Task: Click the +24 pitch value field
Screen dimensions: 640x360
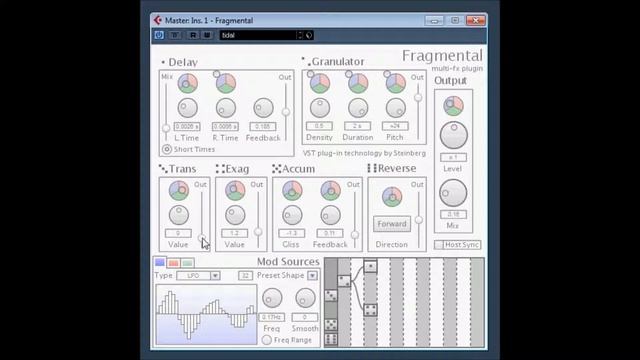Action: tap(395, 126)
